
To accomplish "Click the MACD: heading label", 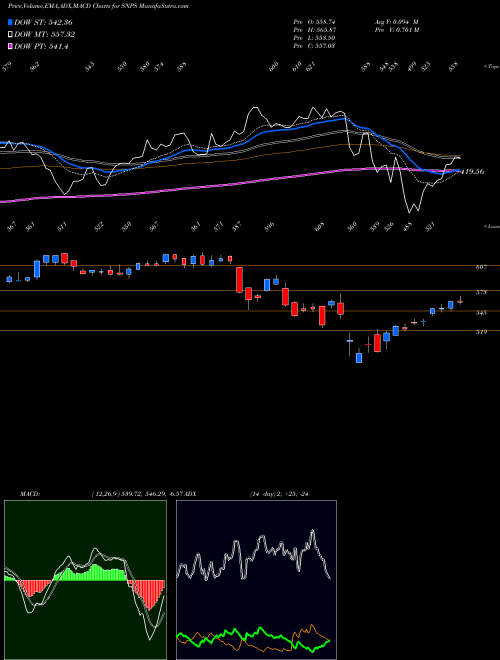I will click(x=29, y=494).
